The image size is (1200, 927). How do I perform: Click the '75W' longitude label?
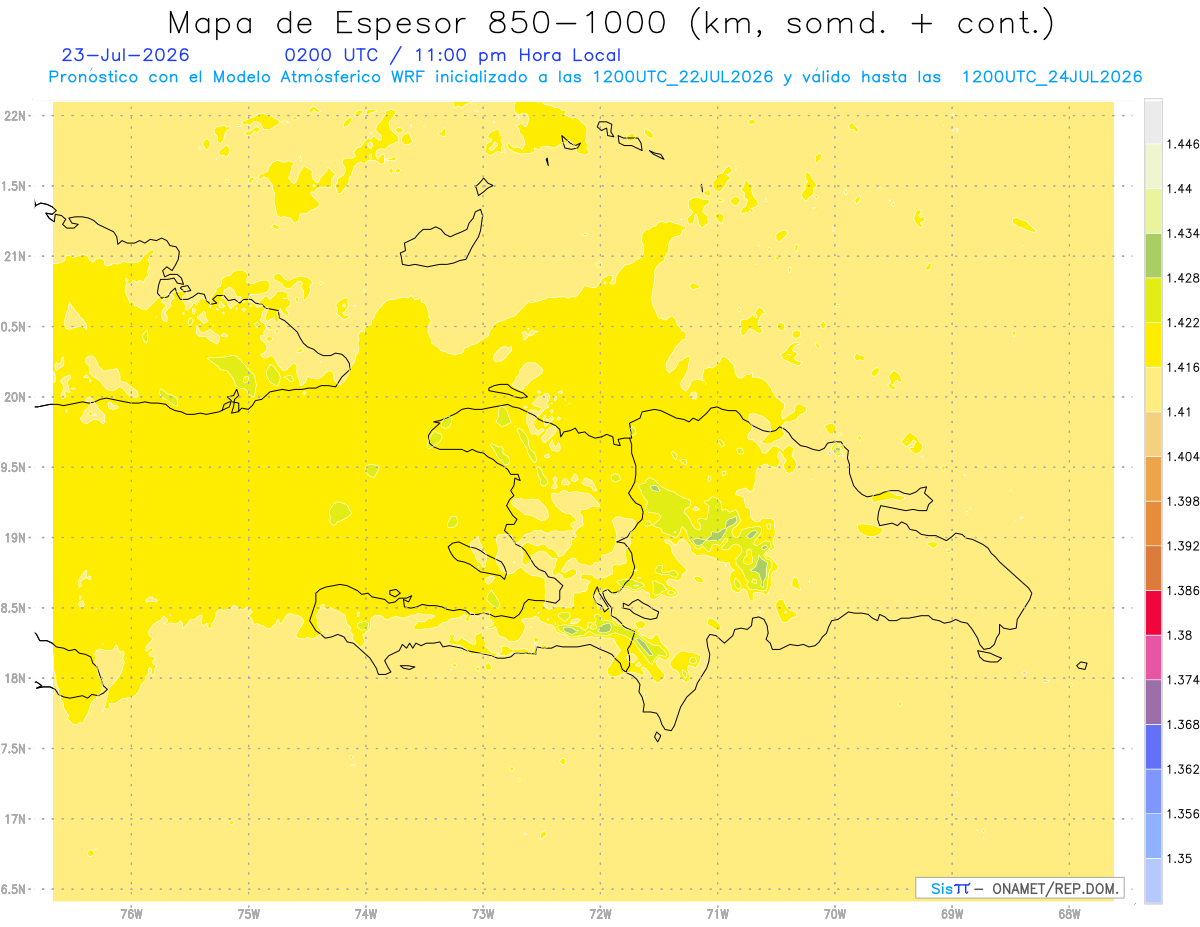(248, 913)
